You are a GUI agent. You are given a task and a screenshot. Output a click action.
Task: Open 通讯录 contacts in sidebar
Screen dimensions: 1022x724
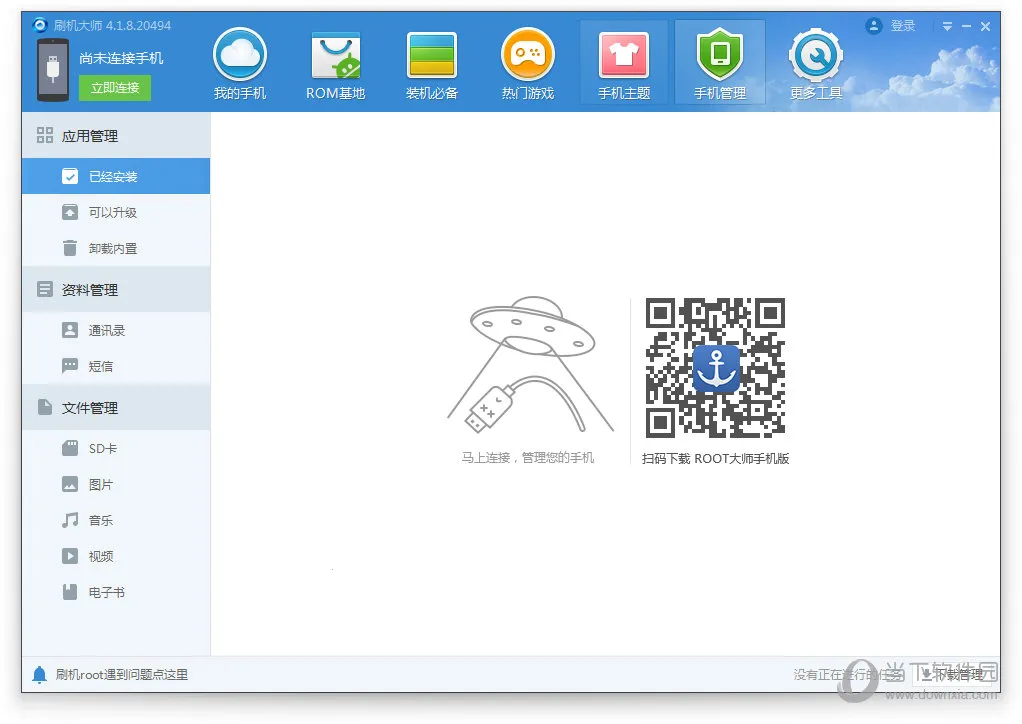106,330
